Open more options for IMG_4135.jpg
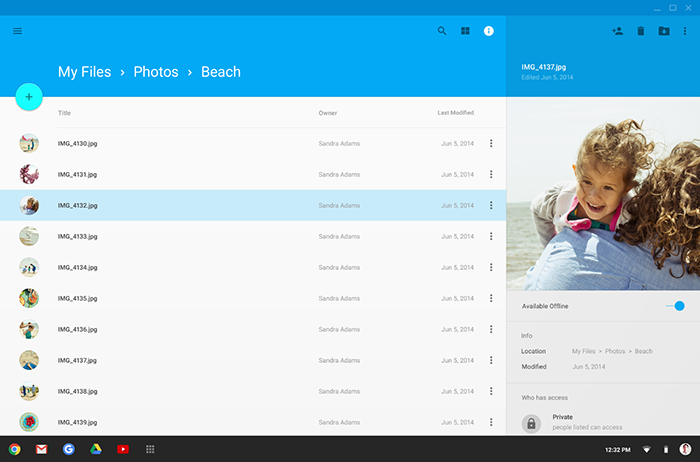Screen dimensions: 700x462 [x=491, y=298]
